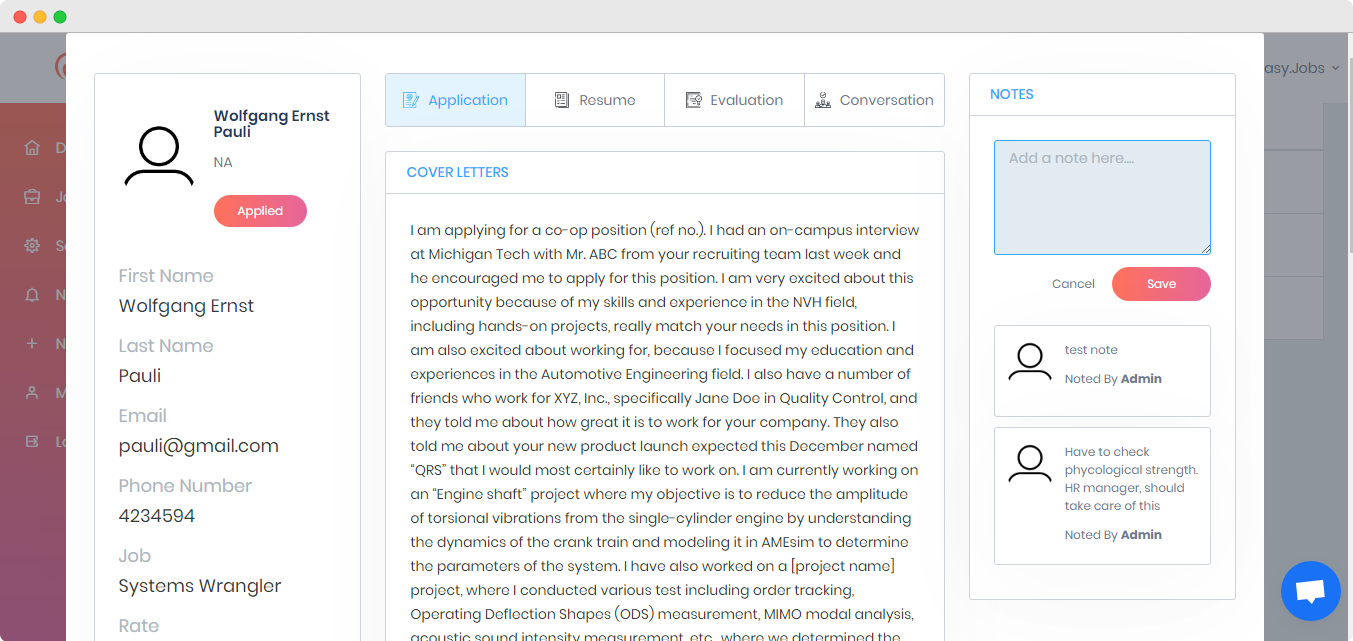
Task: Switch to the Evaluation tab
Action: point(735,100)
